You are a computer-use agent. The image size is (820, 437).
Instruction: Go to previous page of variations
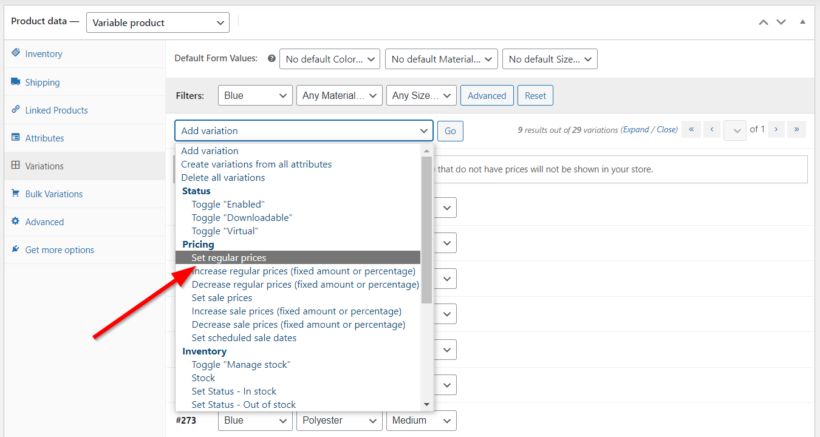[712, 129]
